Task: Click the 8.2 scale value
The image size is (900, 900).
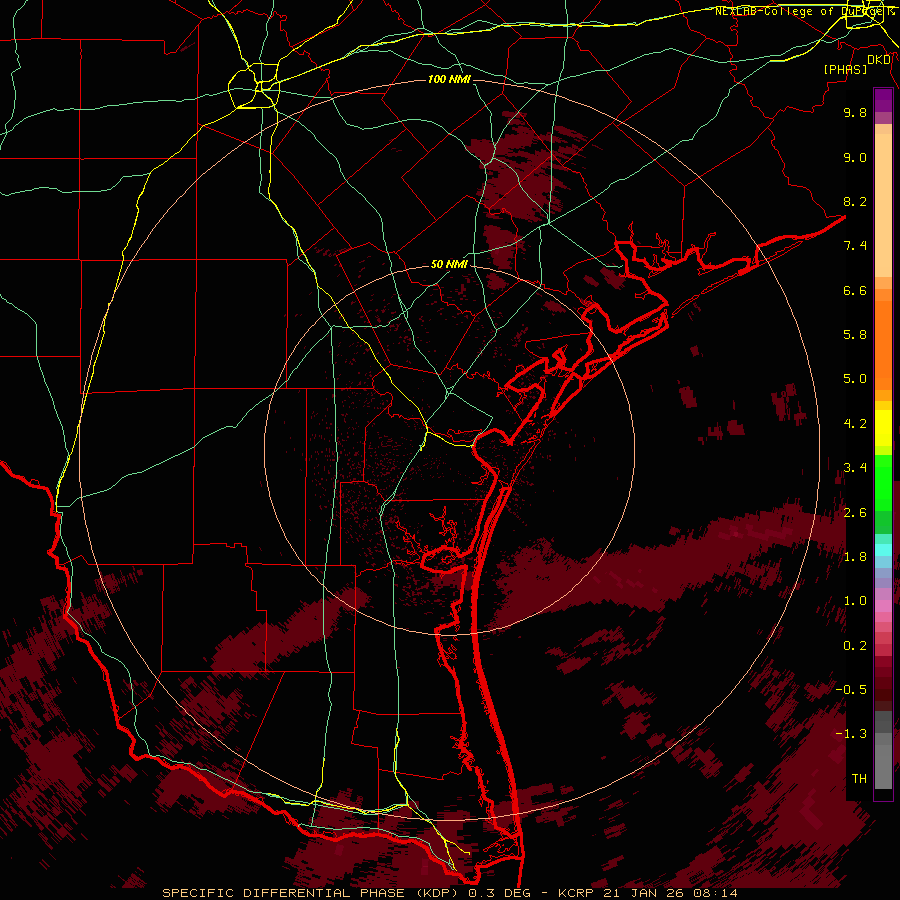Action: (x=855, y=201)
